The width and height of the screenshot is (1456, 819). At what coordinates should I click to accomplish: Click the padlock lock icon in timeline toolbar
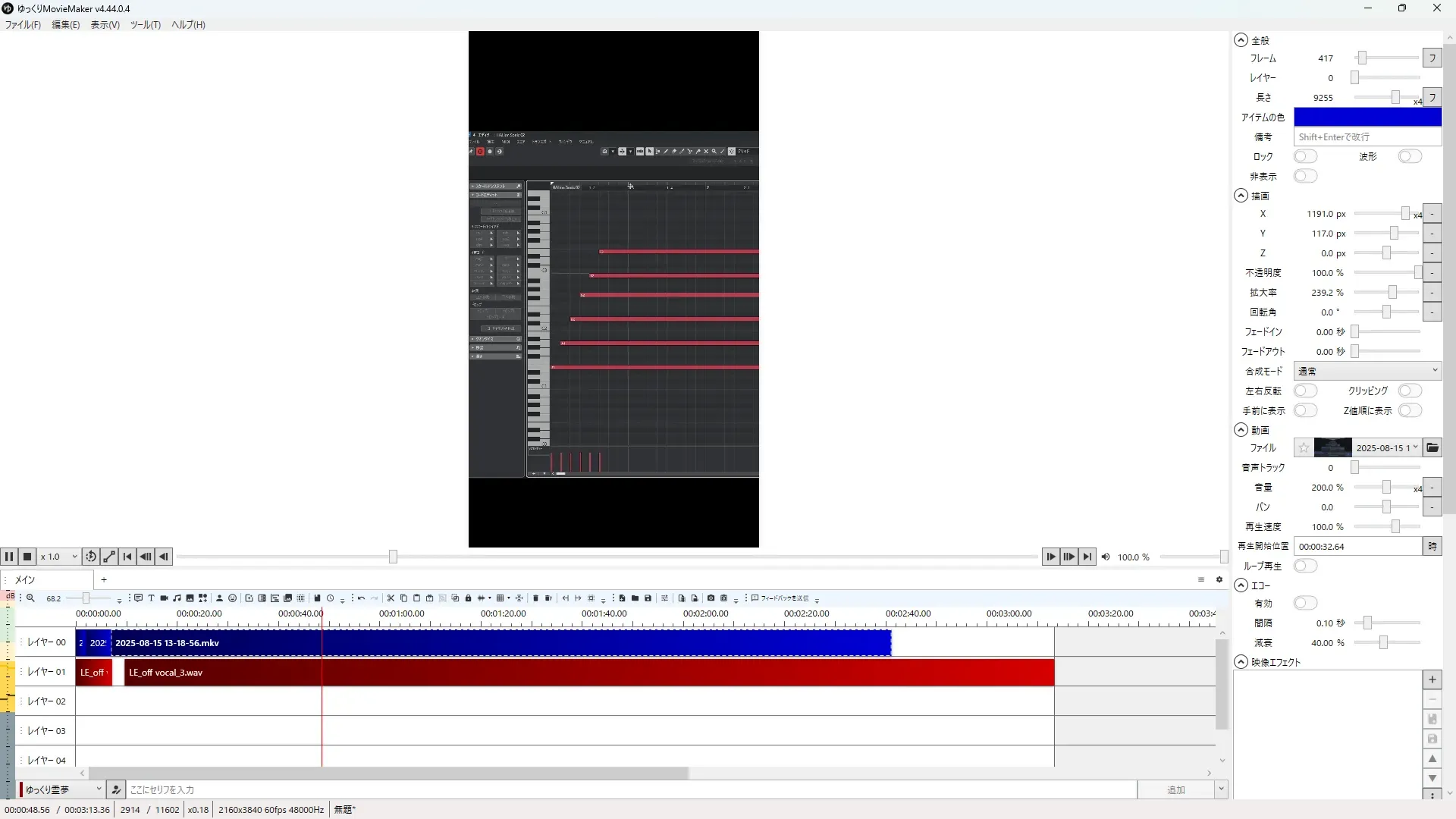[x=468, y=598]
